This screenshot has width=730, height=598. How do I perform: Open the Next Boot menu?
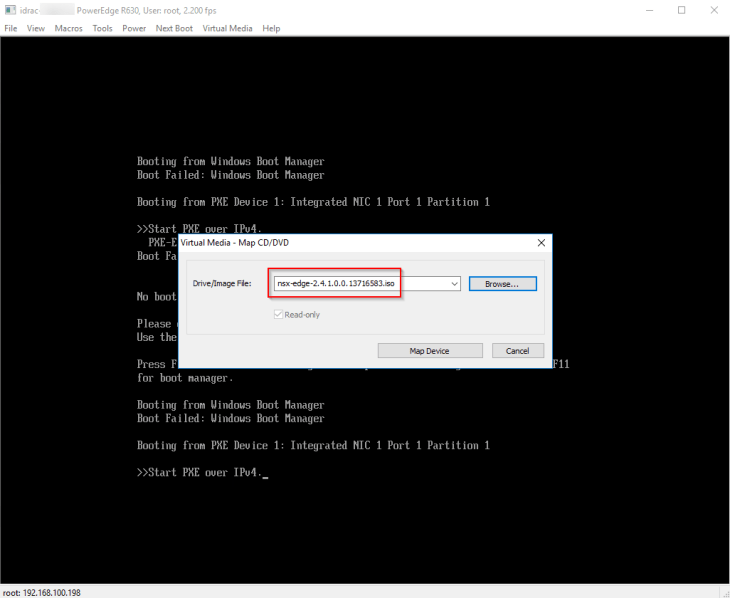(x=174, y=28)
